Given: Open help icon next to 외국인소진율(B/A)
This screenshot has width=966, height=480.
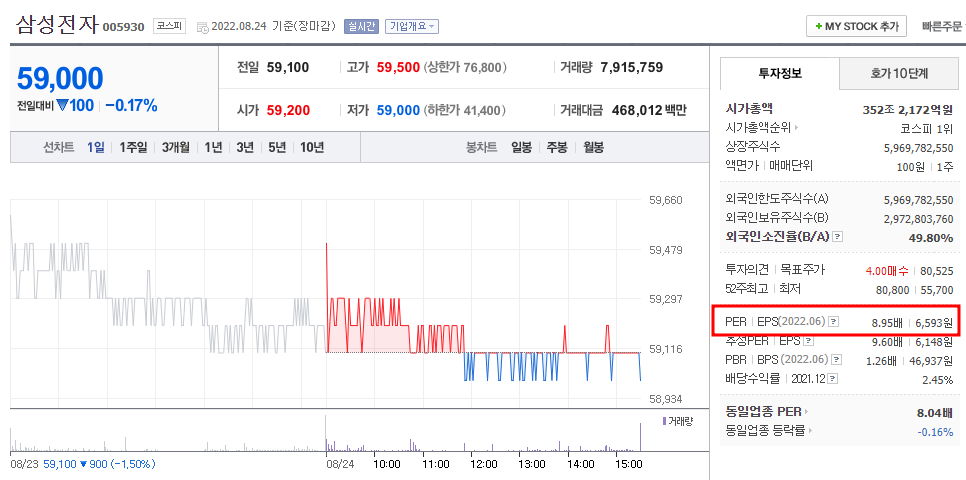Looking at the screenshot, I should click(x=837, y=237).
